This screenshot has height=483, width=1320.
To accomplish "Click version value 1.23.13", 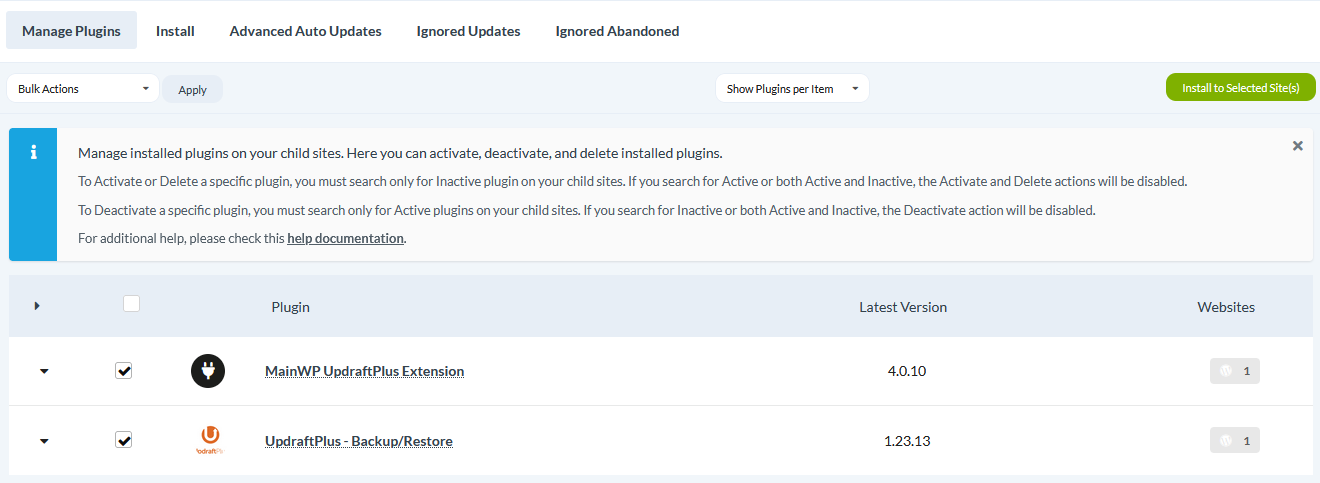I will click(907, 440).
